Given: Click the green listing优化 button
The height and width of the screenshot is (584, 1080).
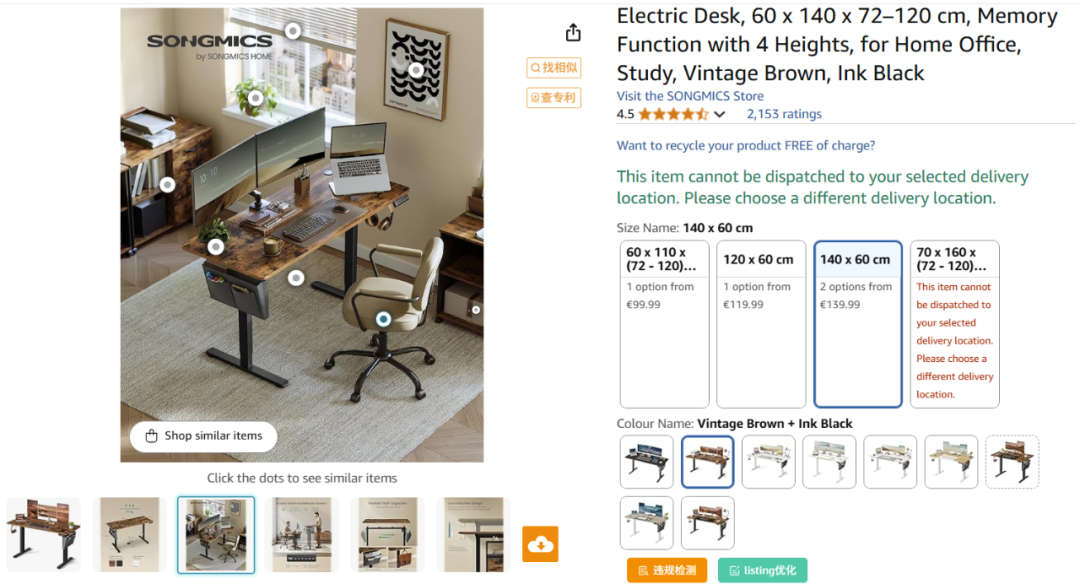Looking at the screenshot, I should click(x=762, y=570).
